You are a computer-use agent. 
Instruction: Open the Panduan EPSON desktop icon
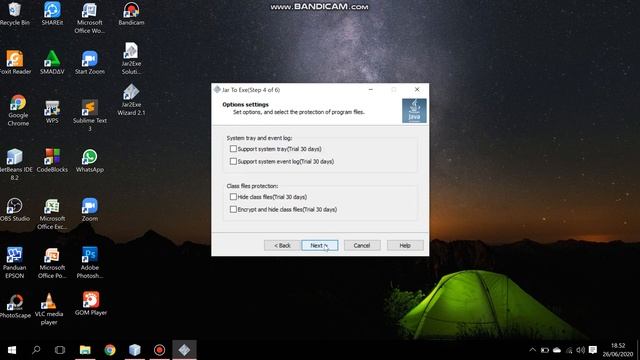click(x=15, y=263)
